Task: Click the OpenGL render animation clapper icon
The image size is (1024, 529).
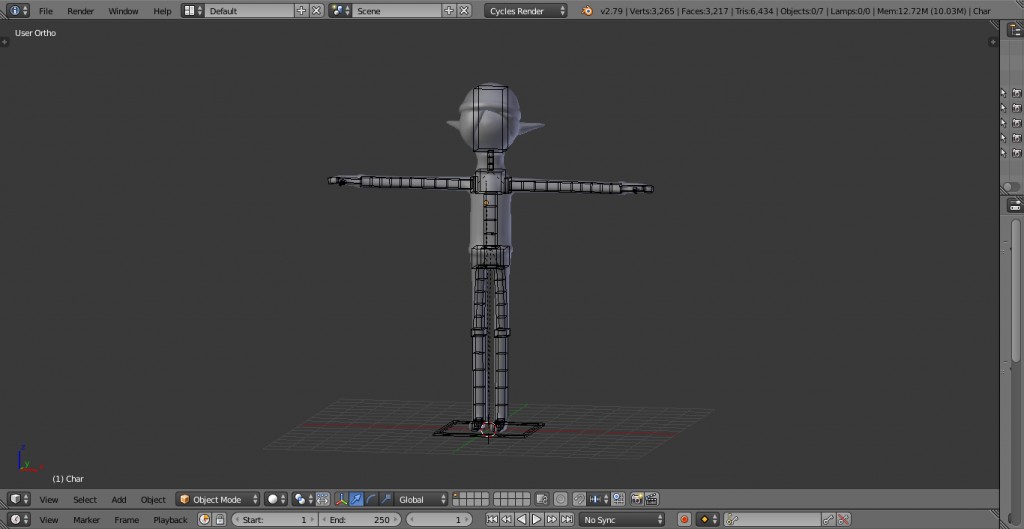Action: point(651,499)
